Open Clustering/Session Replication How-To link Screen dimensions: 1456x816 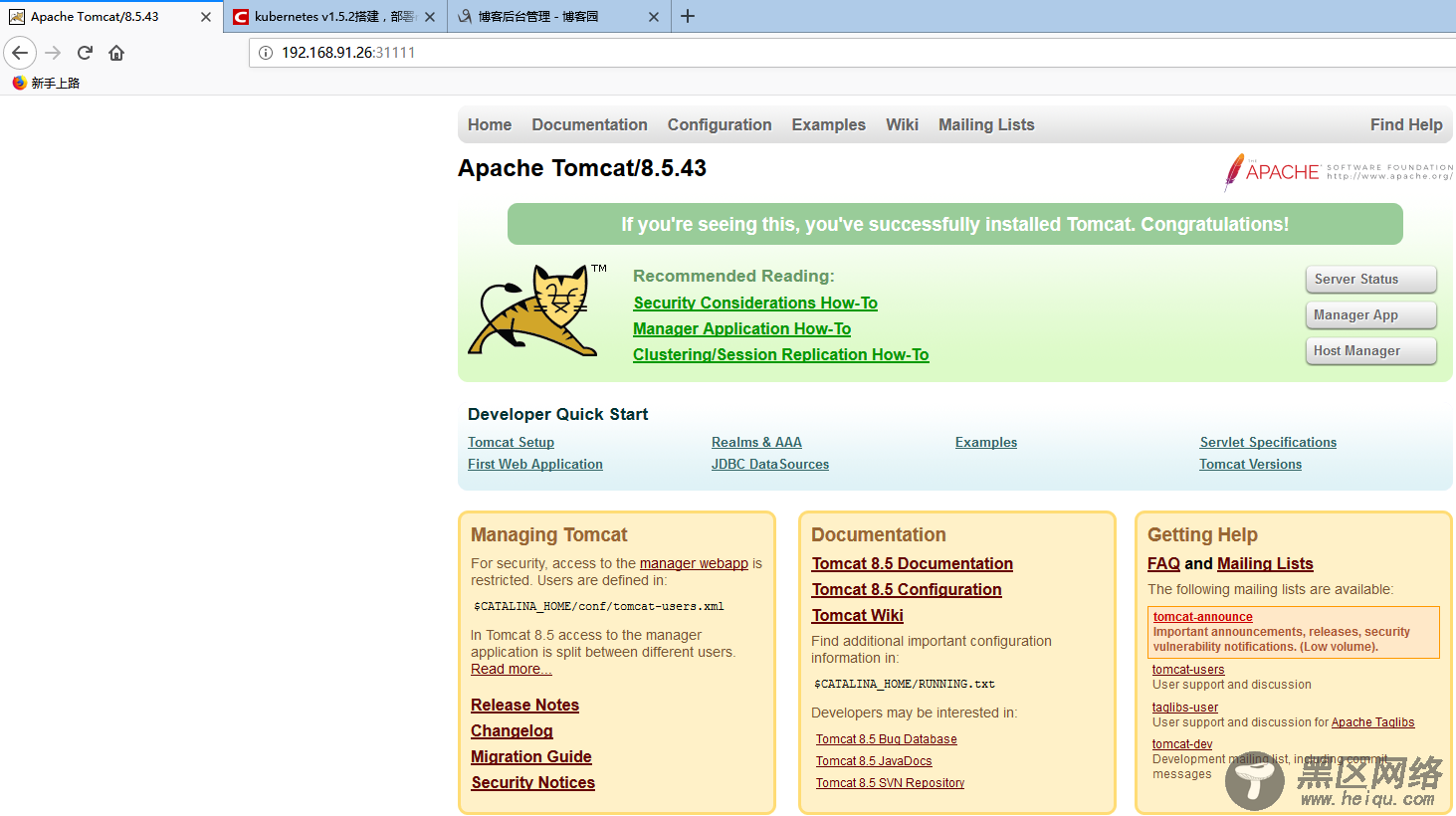[x=781, y=354]
